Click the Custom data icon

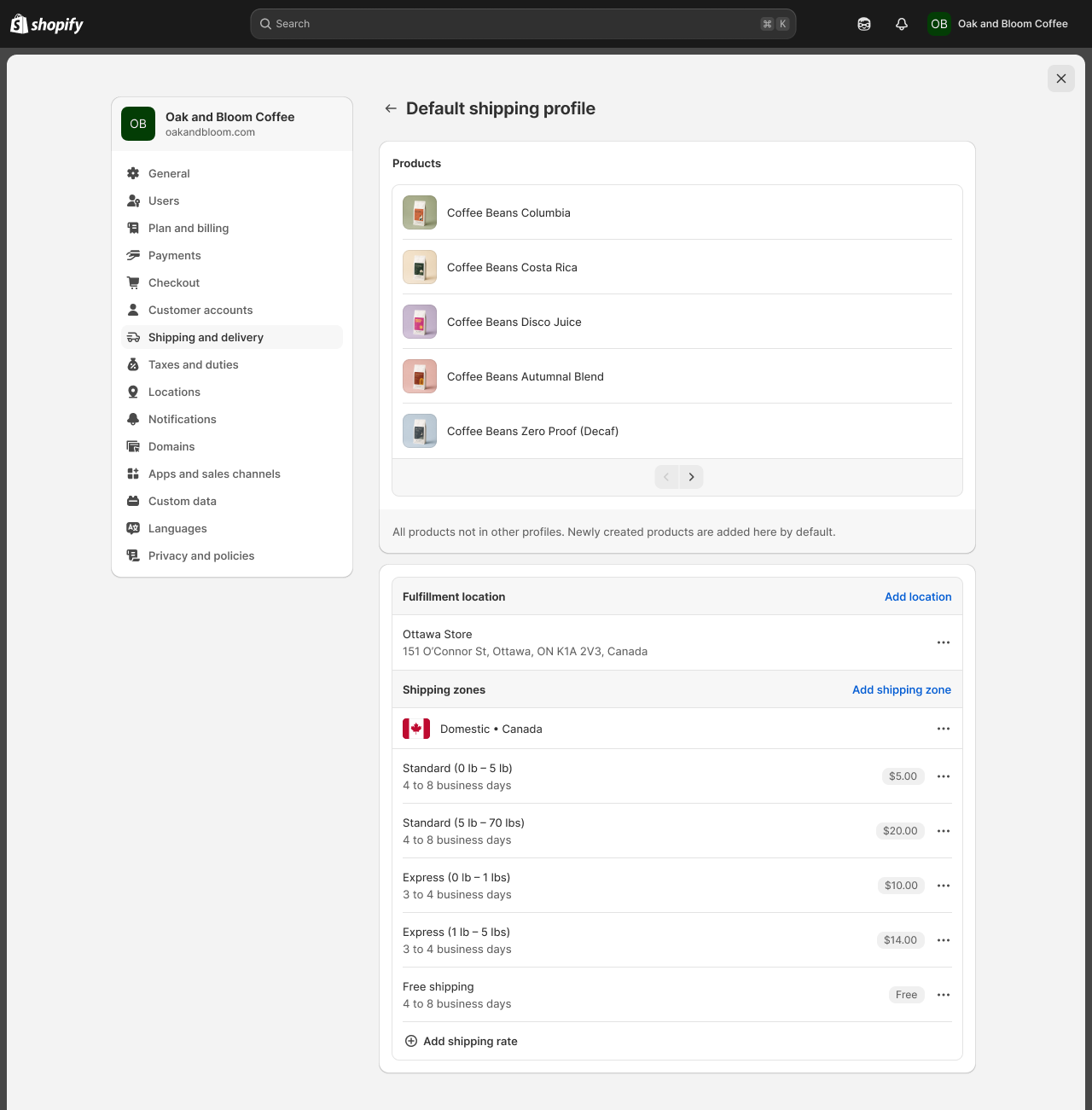pyautogui.click(x=133, y=501)
